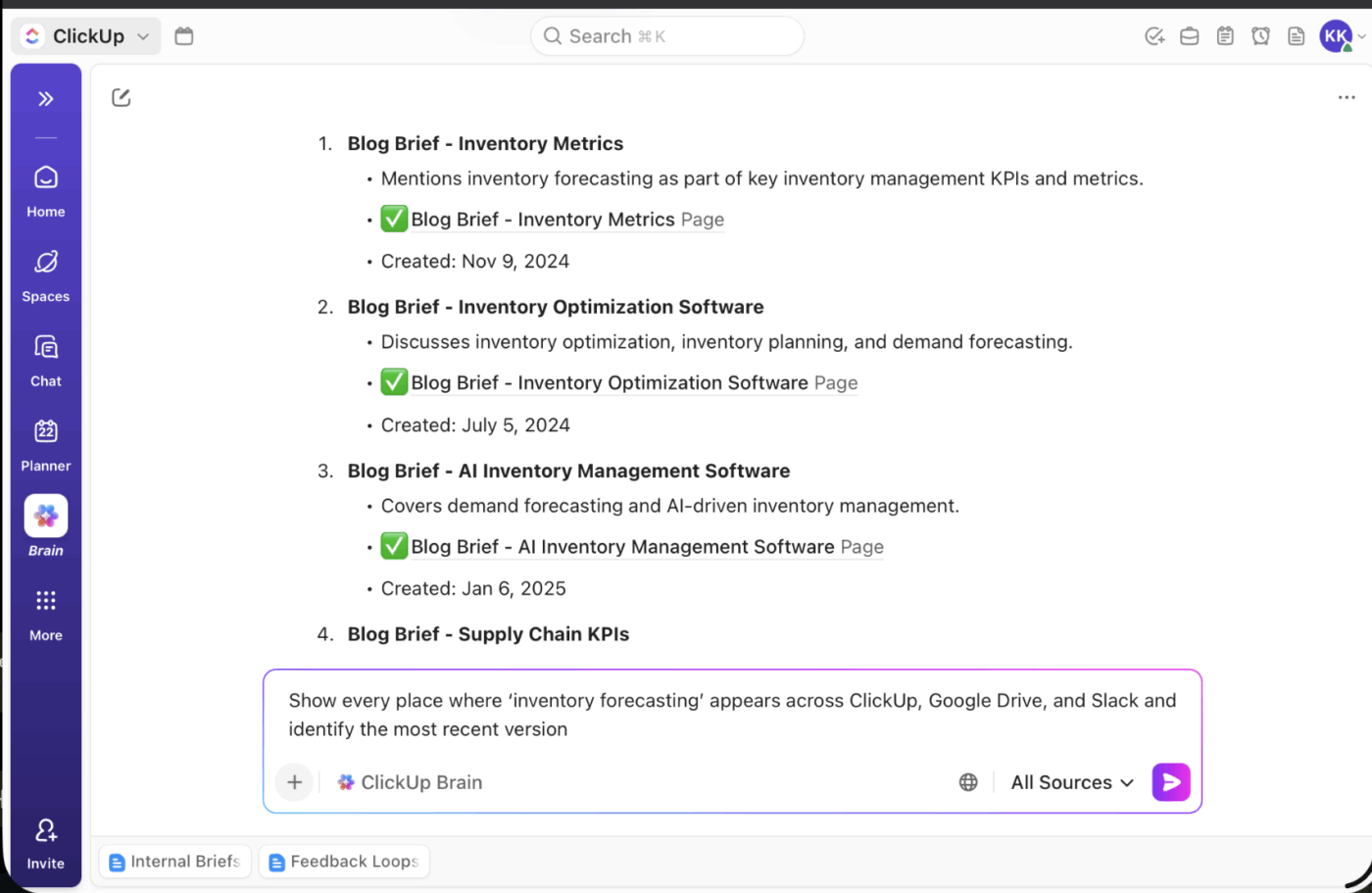The height and width of the screenshot is (893, 1372).
Task: Open the Home section in sidebar
Action: point(45,186)
